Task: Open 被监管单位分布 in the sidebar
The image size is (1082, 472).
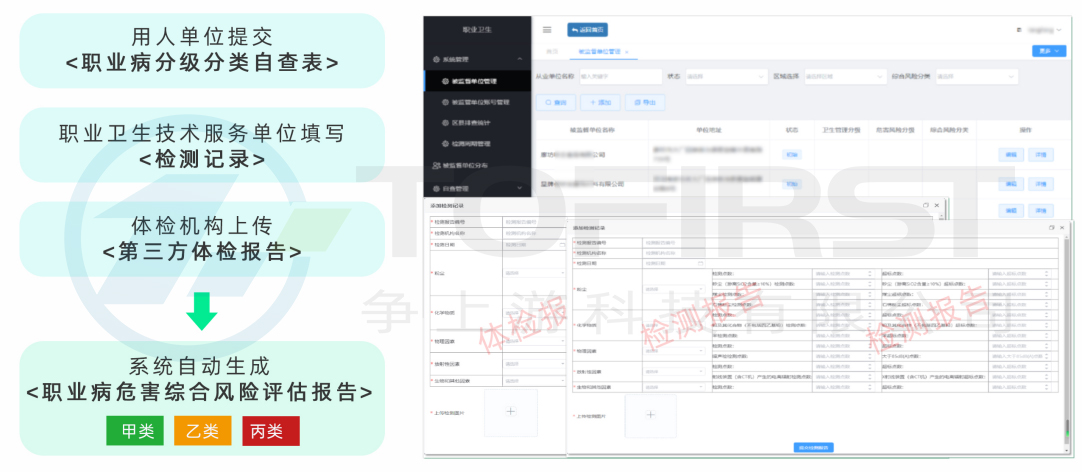Action: 478,166
